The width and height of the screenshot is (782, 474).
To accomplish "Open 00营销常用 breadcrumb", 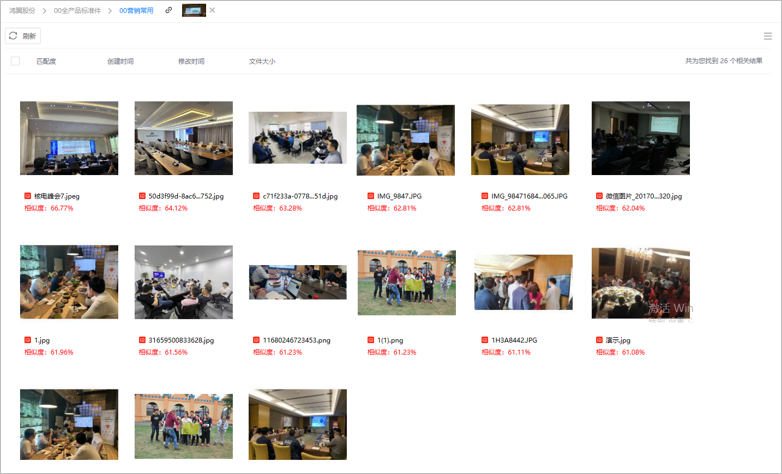I will click(136, 10).
